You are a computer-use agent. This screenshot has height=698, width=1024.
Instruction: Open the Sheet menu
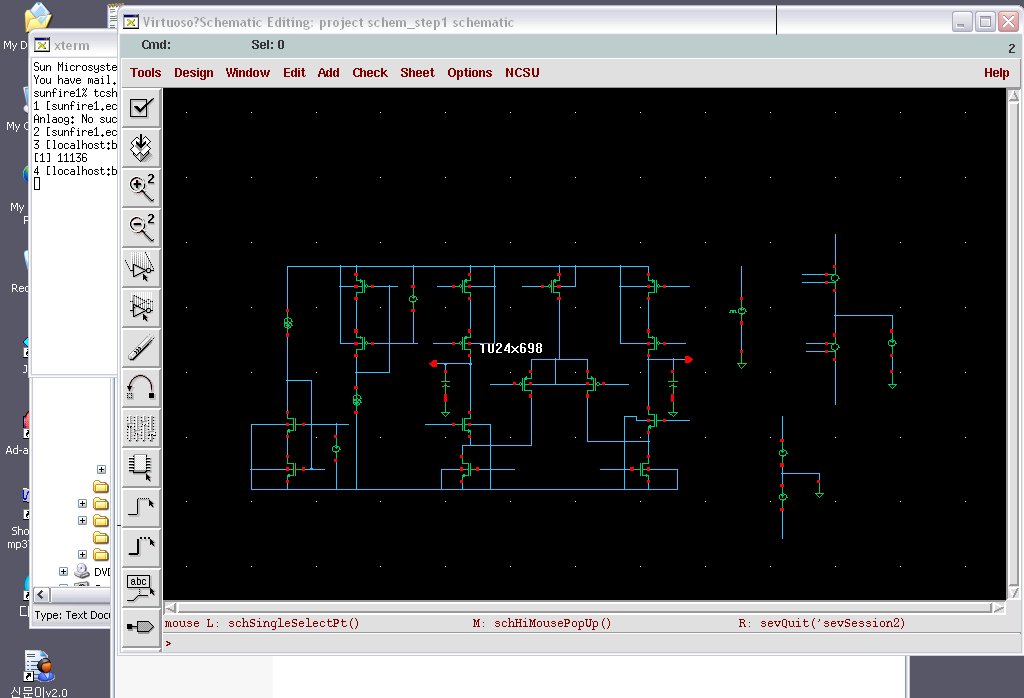pyautogui.click(x=417, y=72)
